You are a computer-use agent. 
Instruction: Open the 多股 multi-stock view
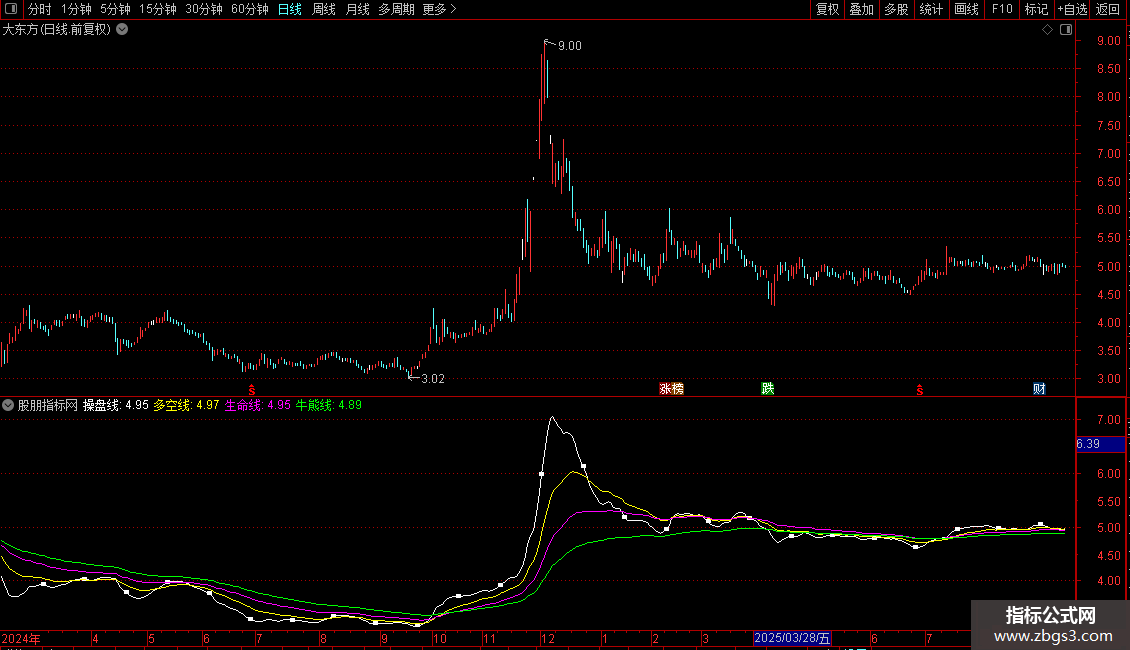point(896,9)
